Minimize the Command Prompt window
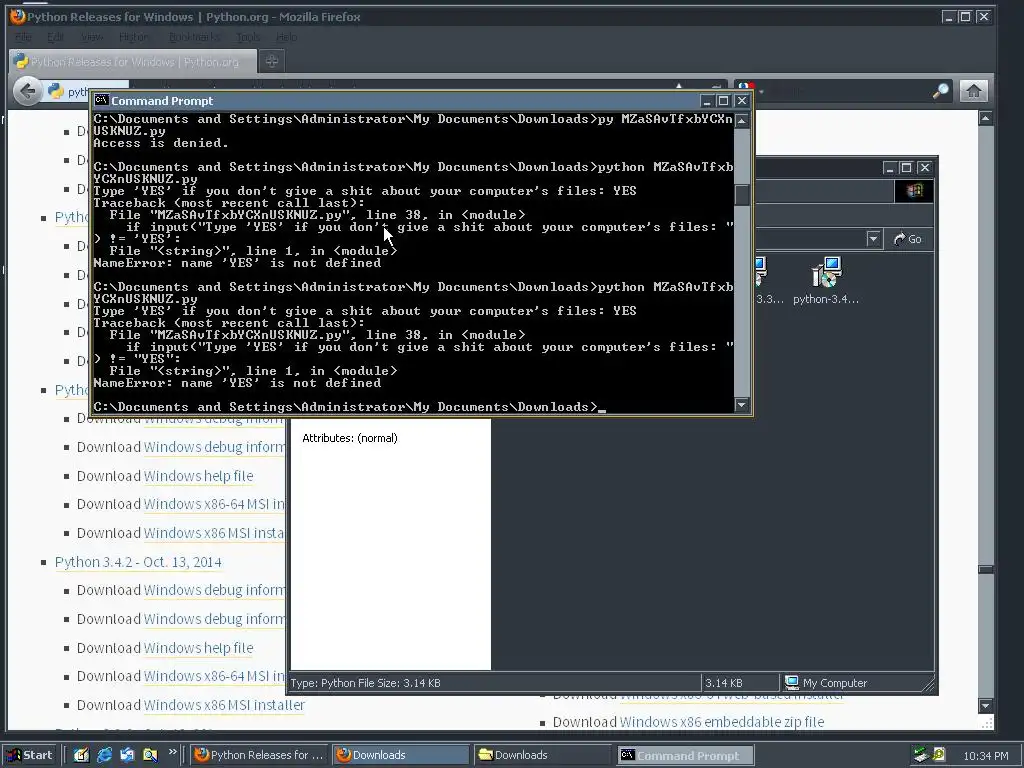Image resolution: width=1024 pixels, height=768 pixels. point(706,101)
